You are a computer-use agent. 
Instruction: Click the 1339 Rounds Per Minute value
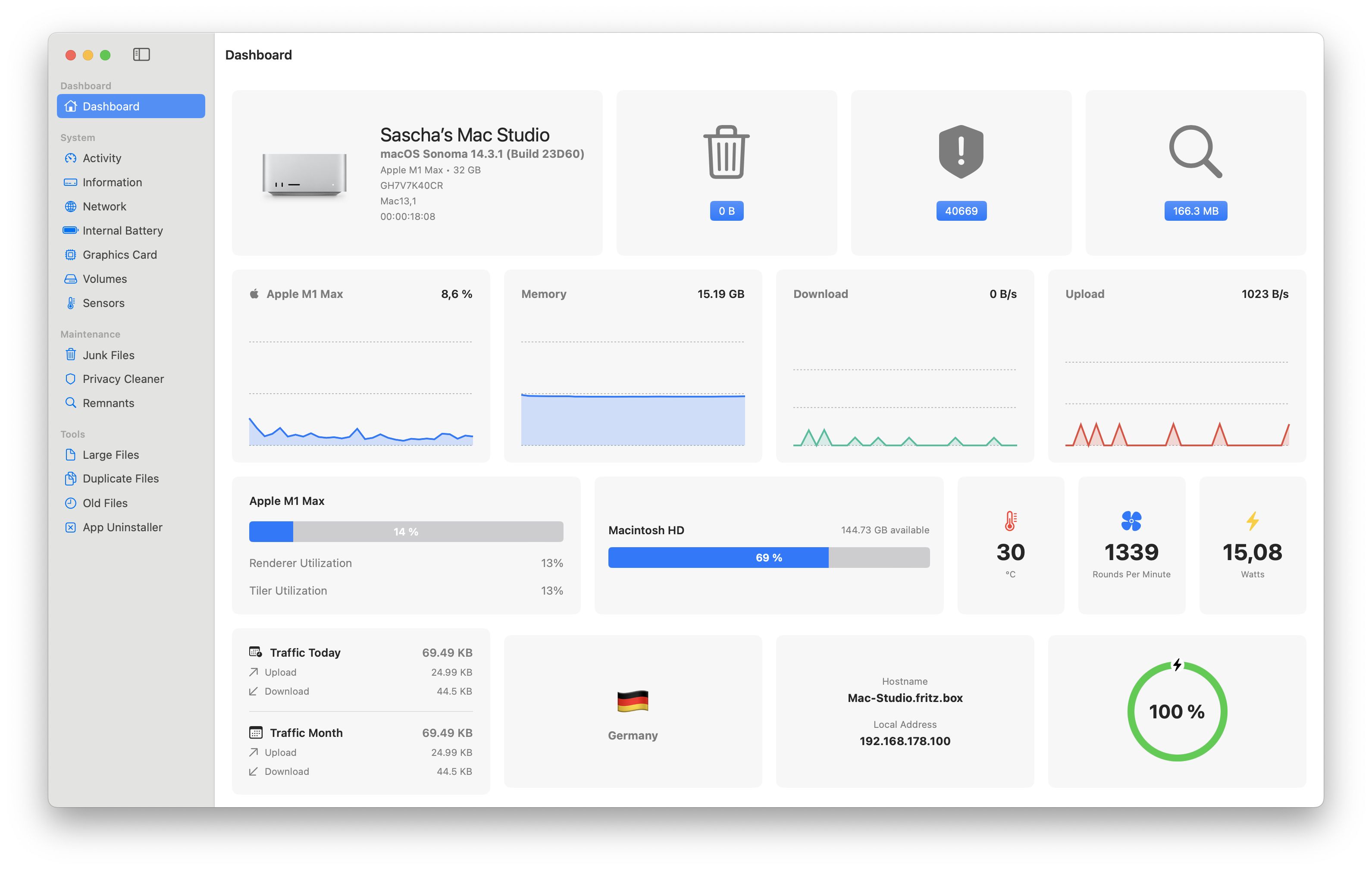tap(1131, 552)
